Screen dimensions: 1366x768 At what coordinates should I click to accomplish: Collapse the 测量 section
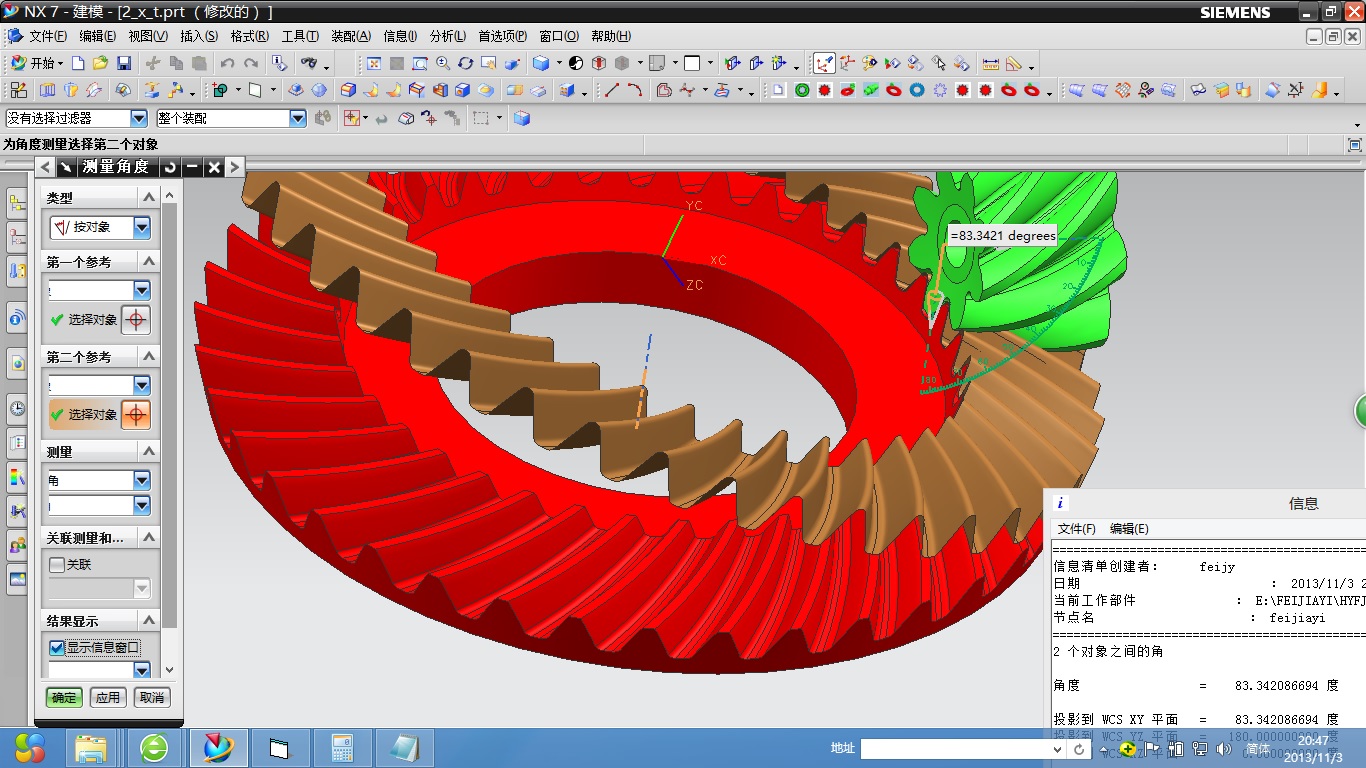148,452
